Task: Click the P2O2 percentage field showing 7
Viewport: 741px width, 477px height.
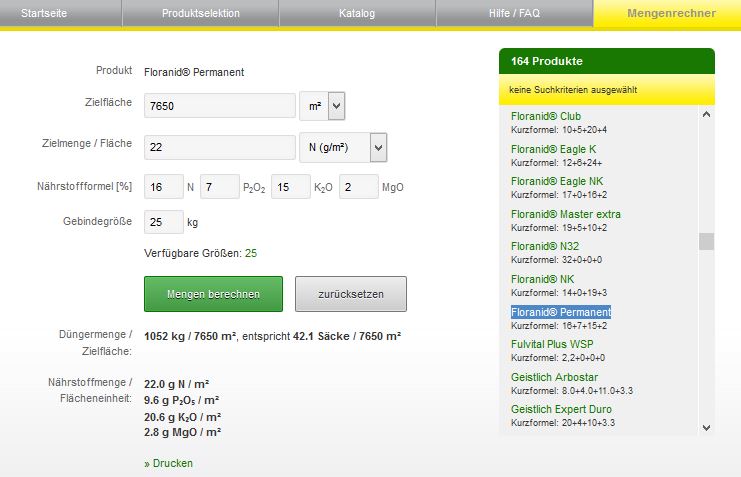Action: click(220, 187)
